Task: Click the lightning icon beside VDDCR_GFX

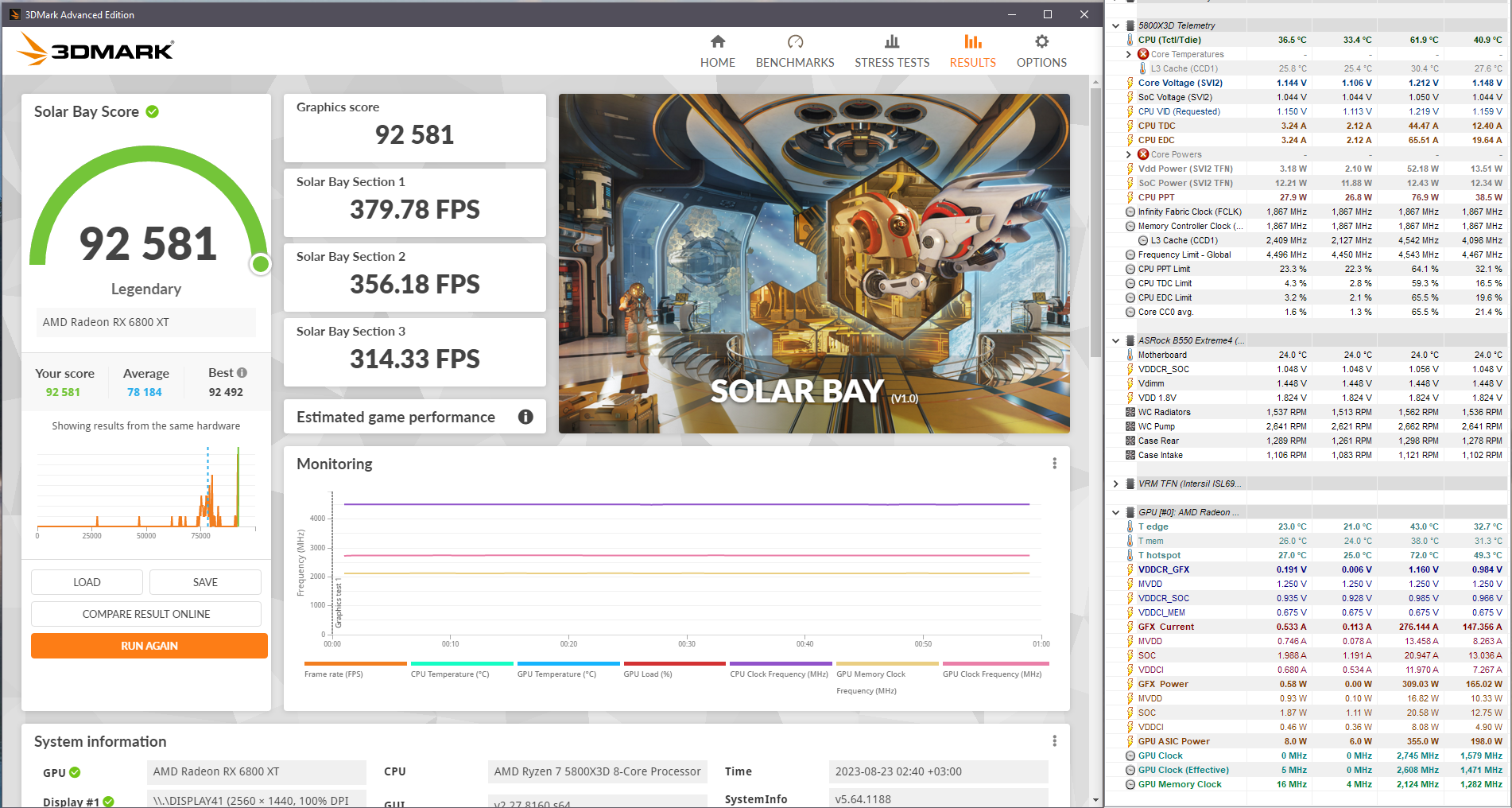Action: click(x=1130, y=569)
